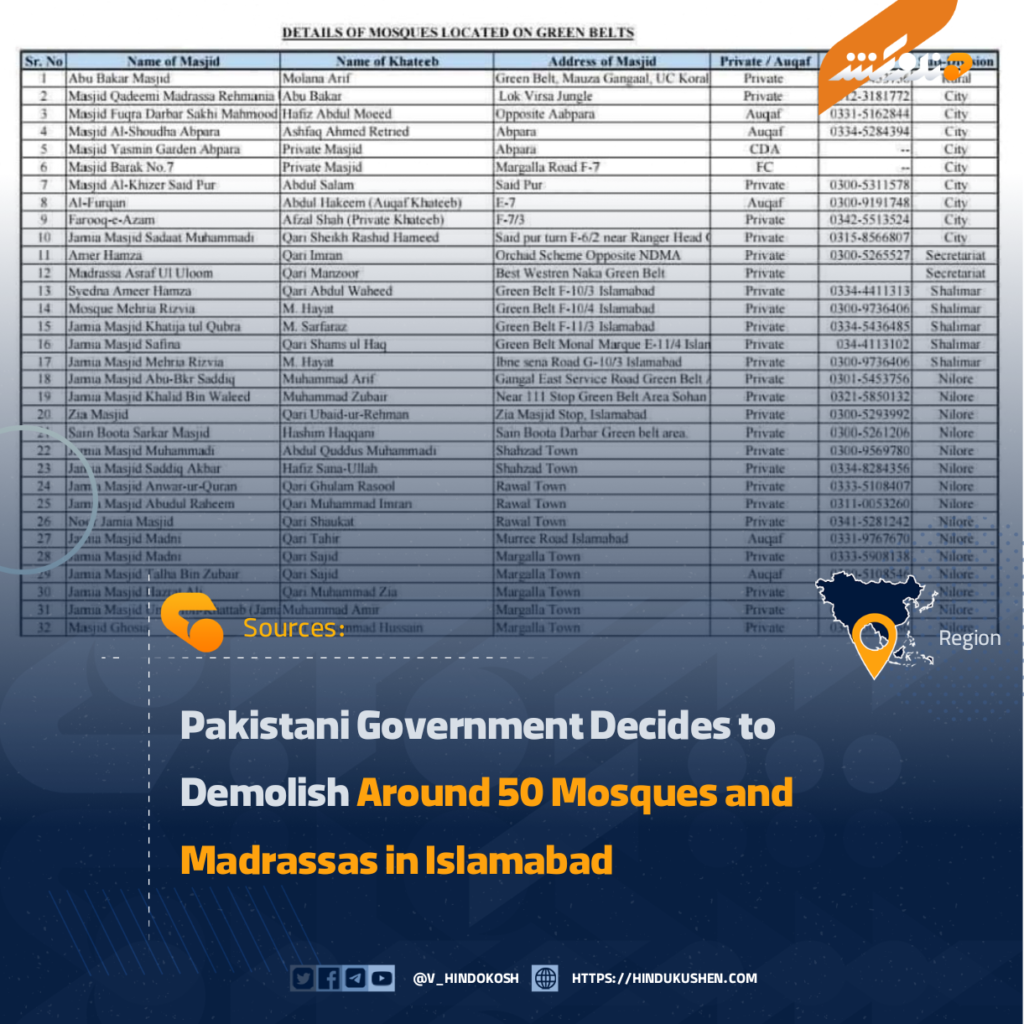Click the 'Name of Khateeb' column header

[x=387, y=61]
